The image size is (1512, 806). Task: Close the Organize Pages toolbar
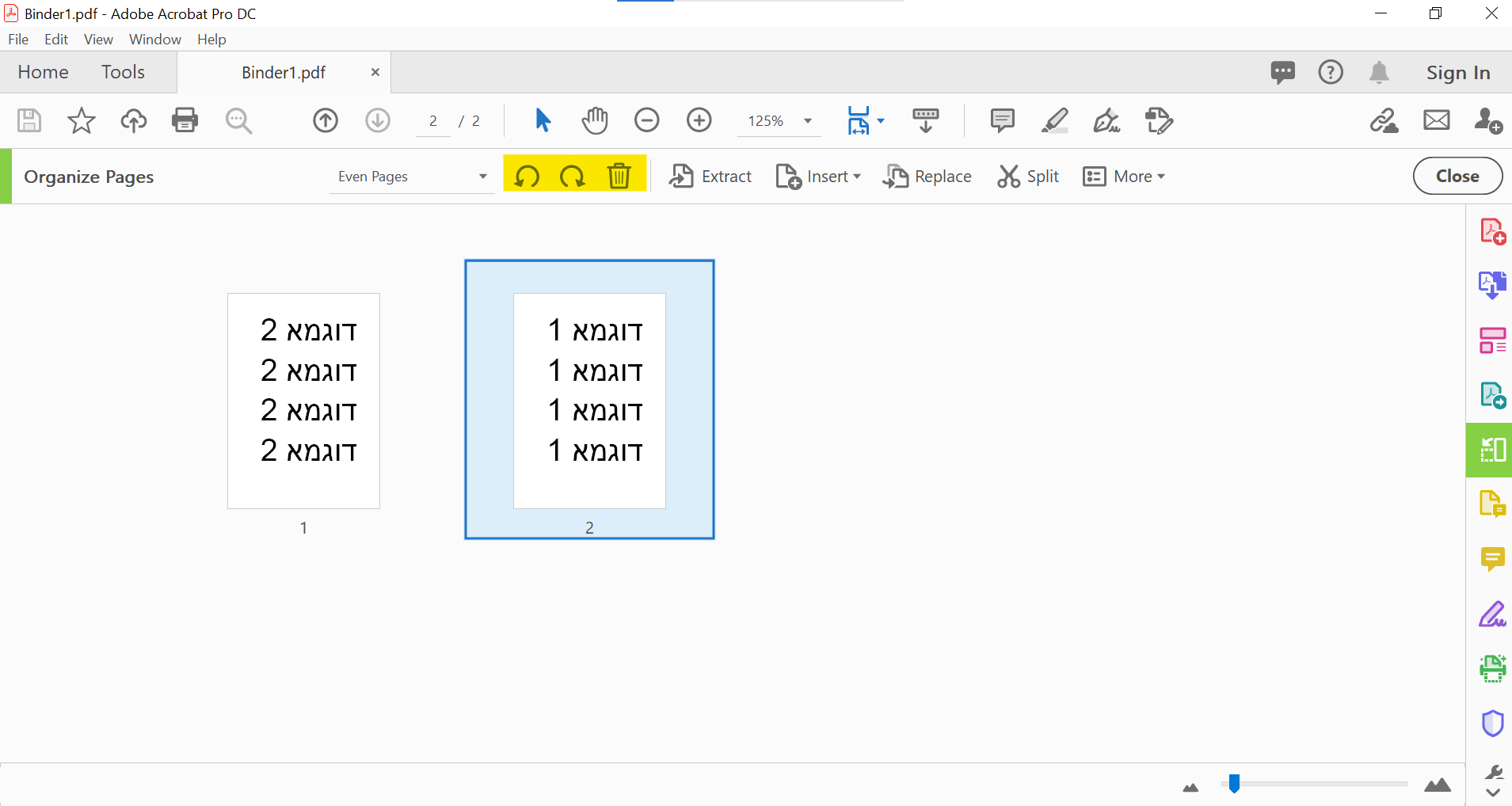pos(1457,176)
